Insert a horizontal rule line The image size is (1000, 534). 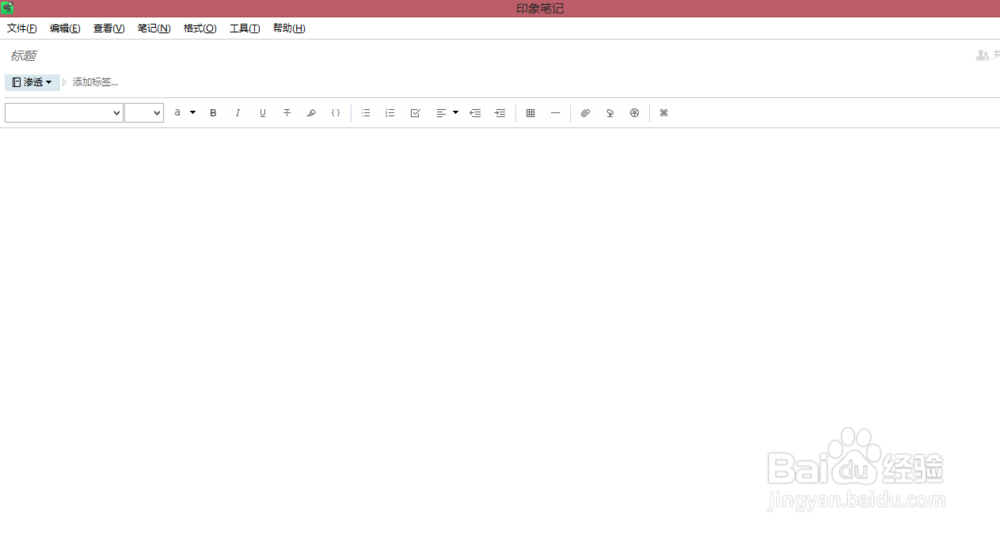[555, 113]
